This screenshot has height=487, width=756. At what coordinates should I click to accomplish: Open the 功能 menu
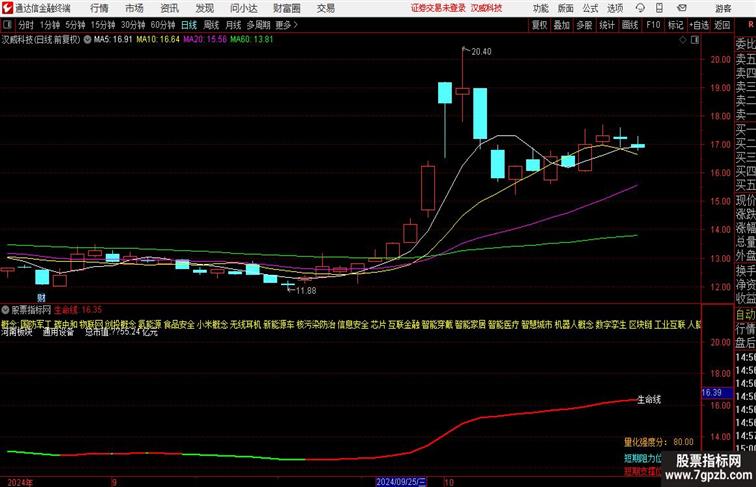[540, 8]
